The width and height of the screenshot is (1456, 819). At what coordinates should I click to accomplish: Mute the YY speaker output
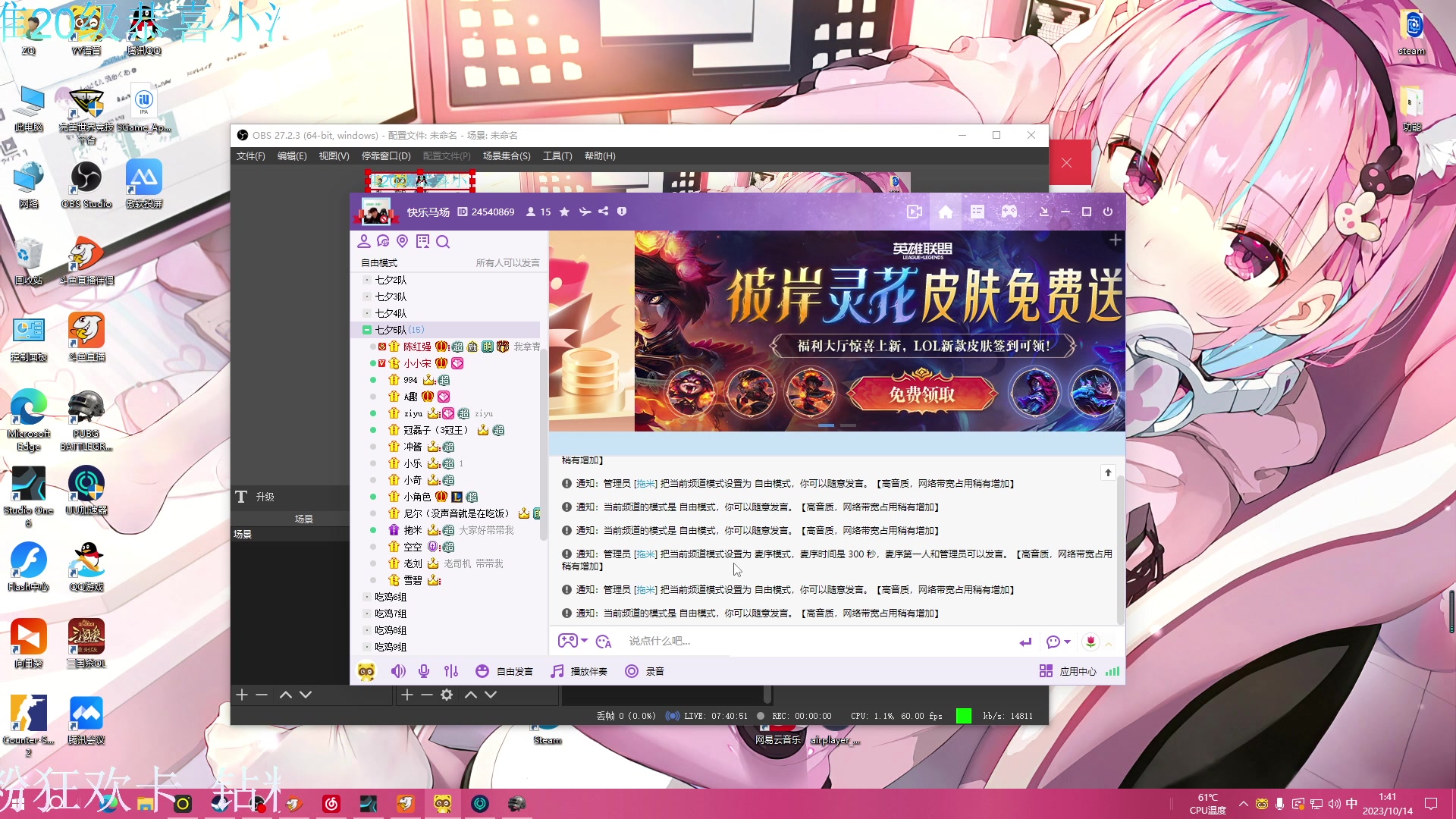pyautogui.click(x=398, y=671)
